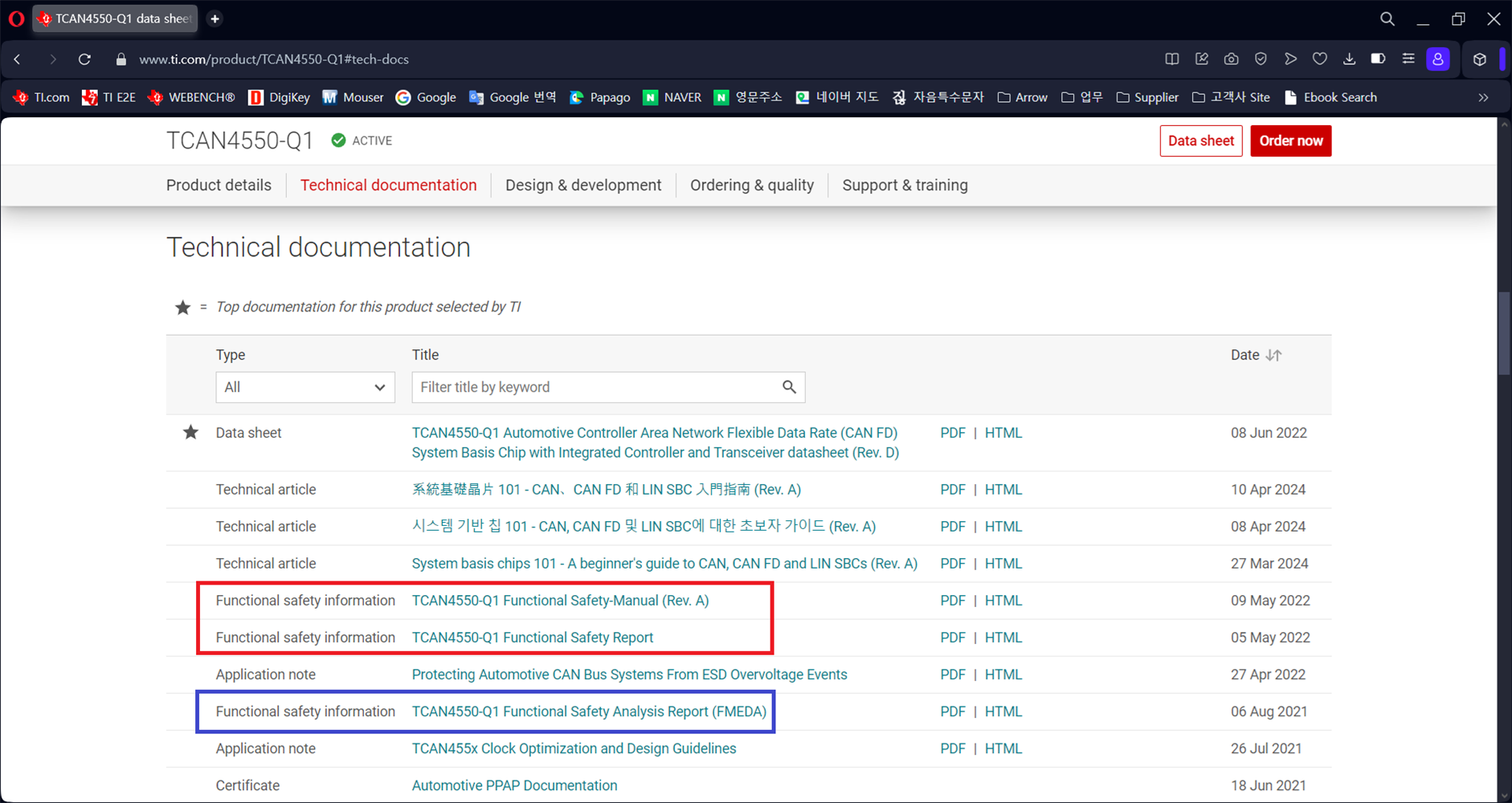This screenshot has width=1512, height=803.
Task: Open the Type filter dropdown showing All
Action: [305, 387]
